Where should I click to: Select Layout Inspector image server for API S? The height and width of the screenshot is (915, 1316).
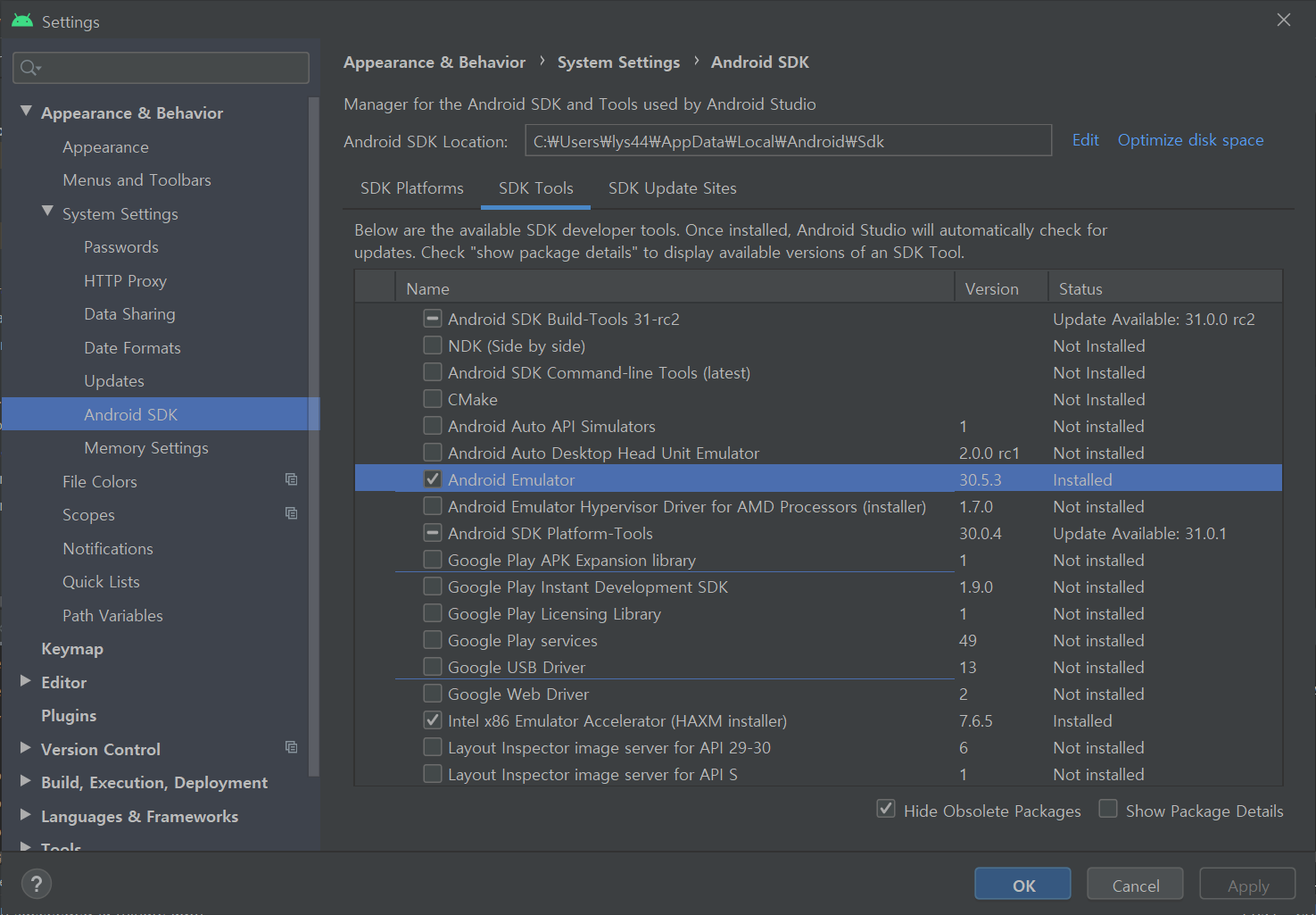(x=818, y=774)
